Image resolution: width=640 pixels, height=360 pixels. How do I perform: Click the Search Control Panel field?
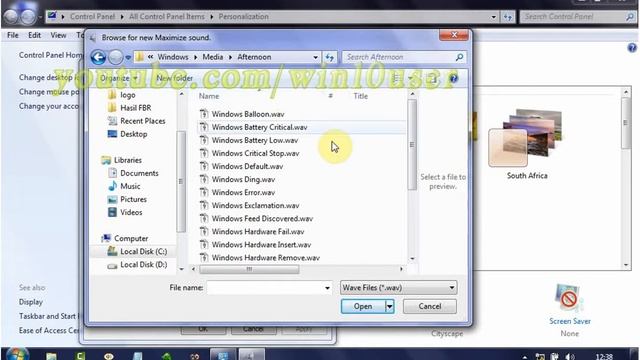coord(574,17)
